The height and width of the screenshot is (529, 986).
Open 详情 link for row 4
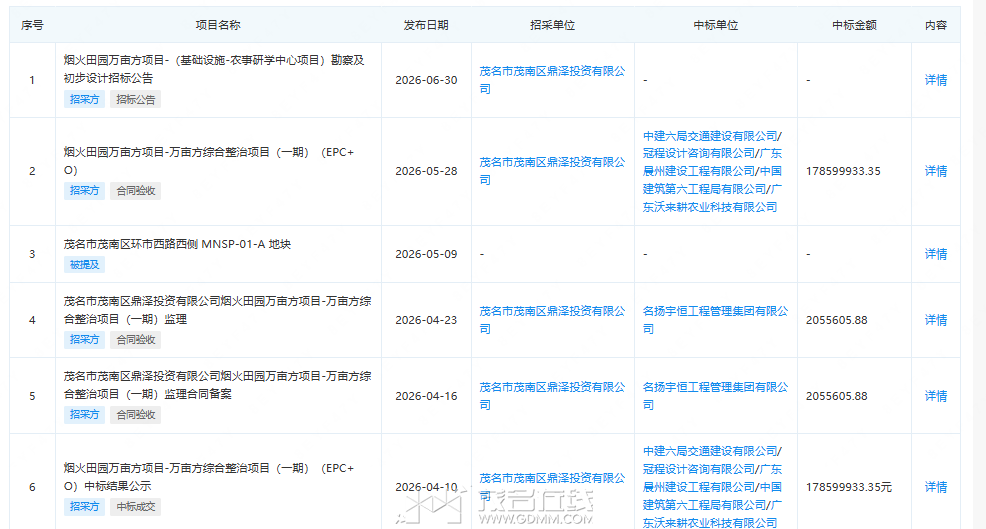(x=936, y=320)
